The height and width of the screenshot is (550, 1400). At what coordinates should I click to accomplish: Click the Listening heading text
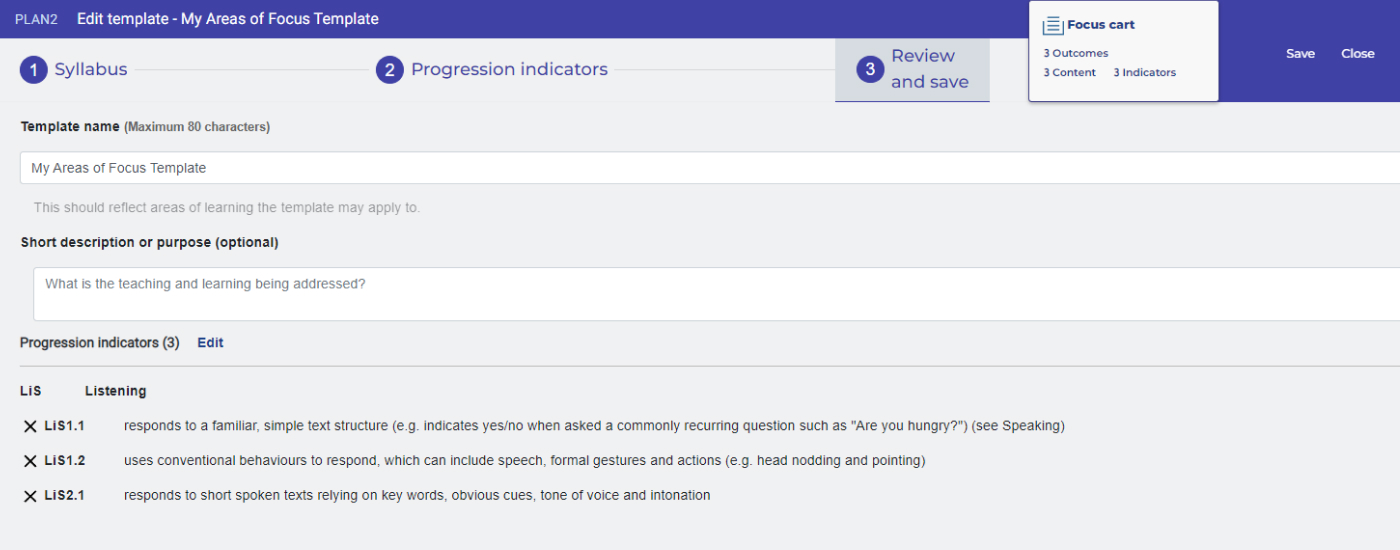(115, 391)
